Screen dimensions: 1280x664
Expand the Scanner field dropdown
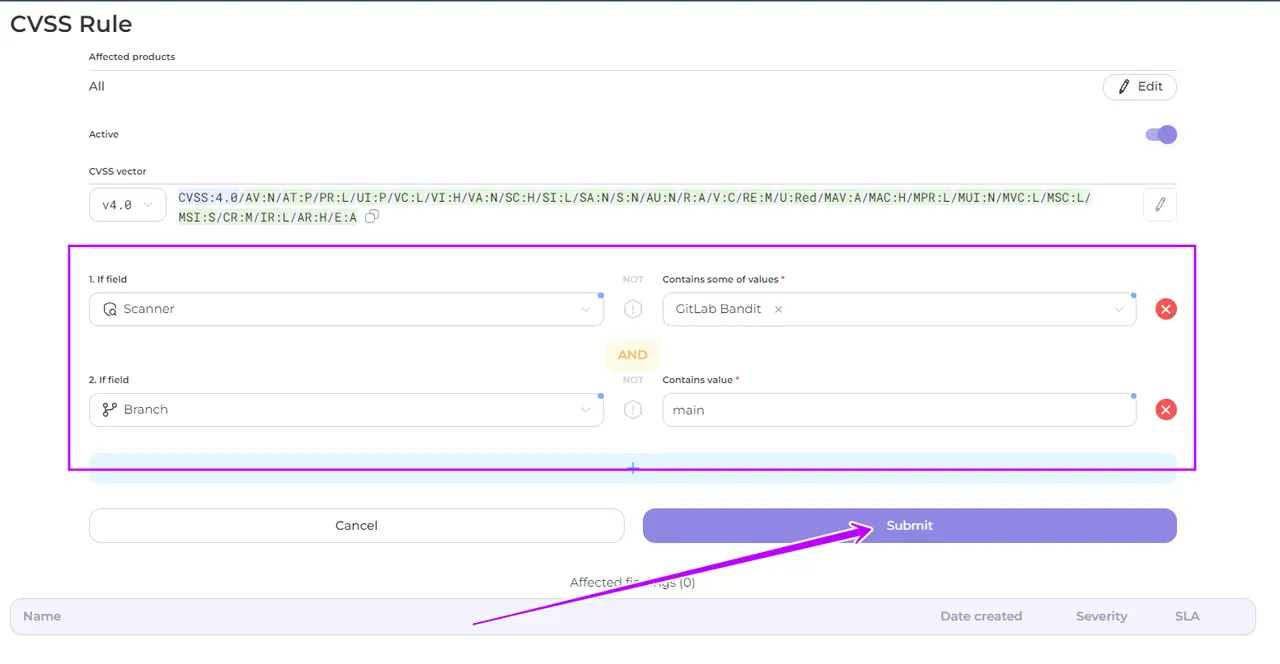coord(585,309)
